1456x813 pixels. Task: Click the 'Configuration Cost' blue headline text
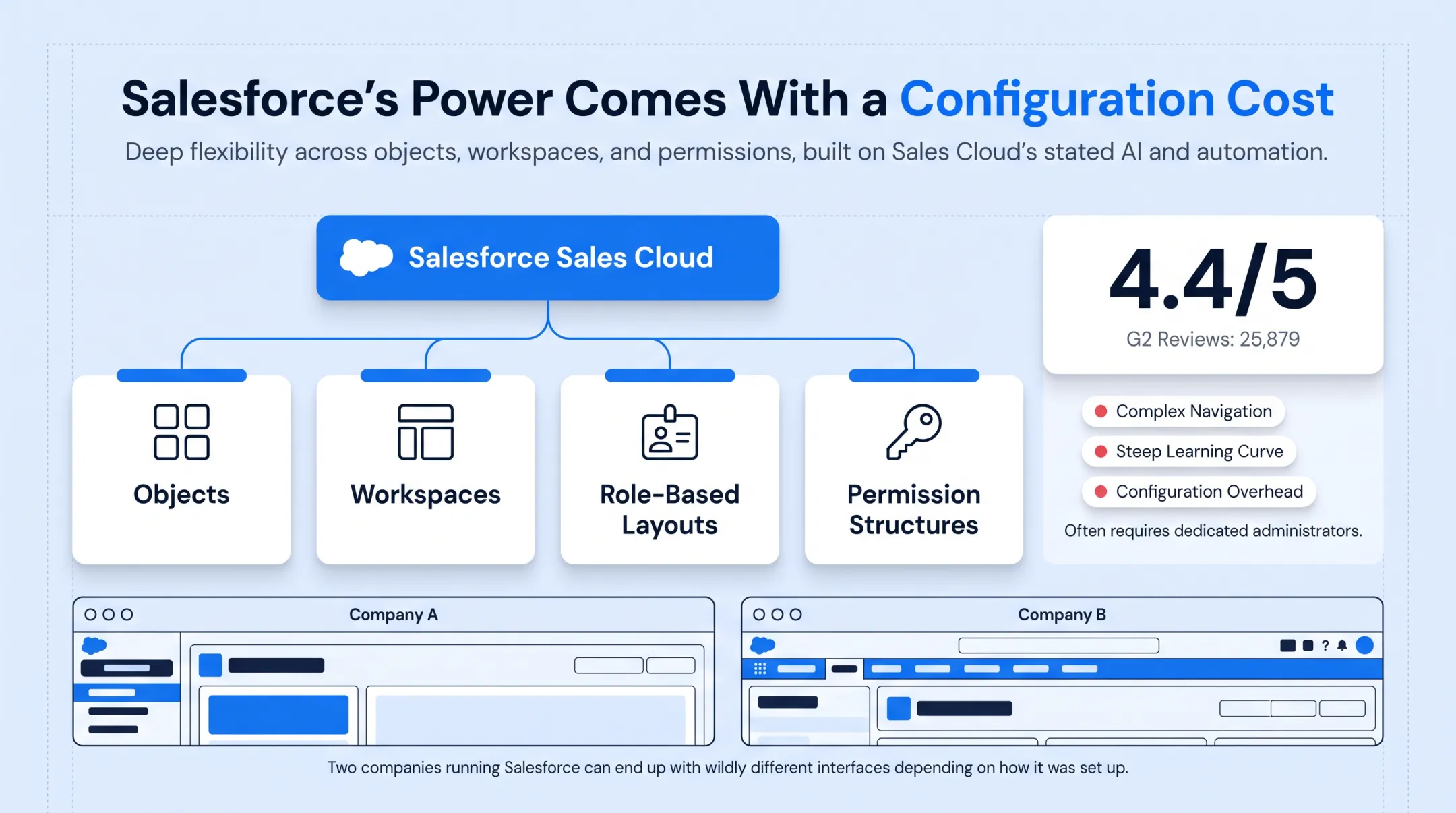pyautogui.click(x=1117, y=99)
